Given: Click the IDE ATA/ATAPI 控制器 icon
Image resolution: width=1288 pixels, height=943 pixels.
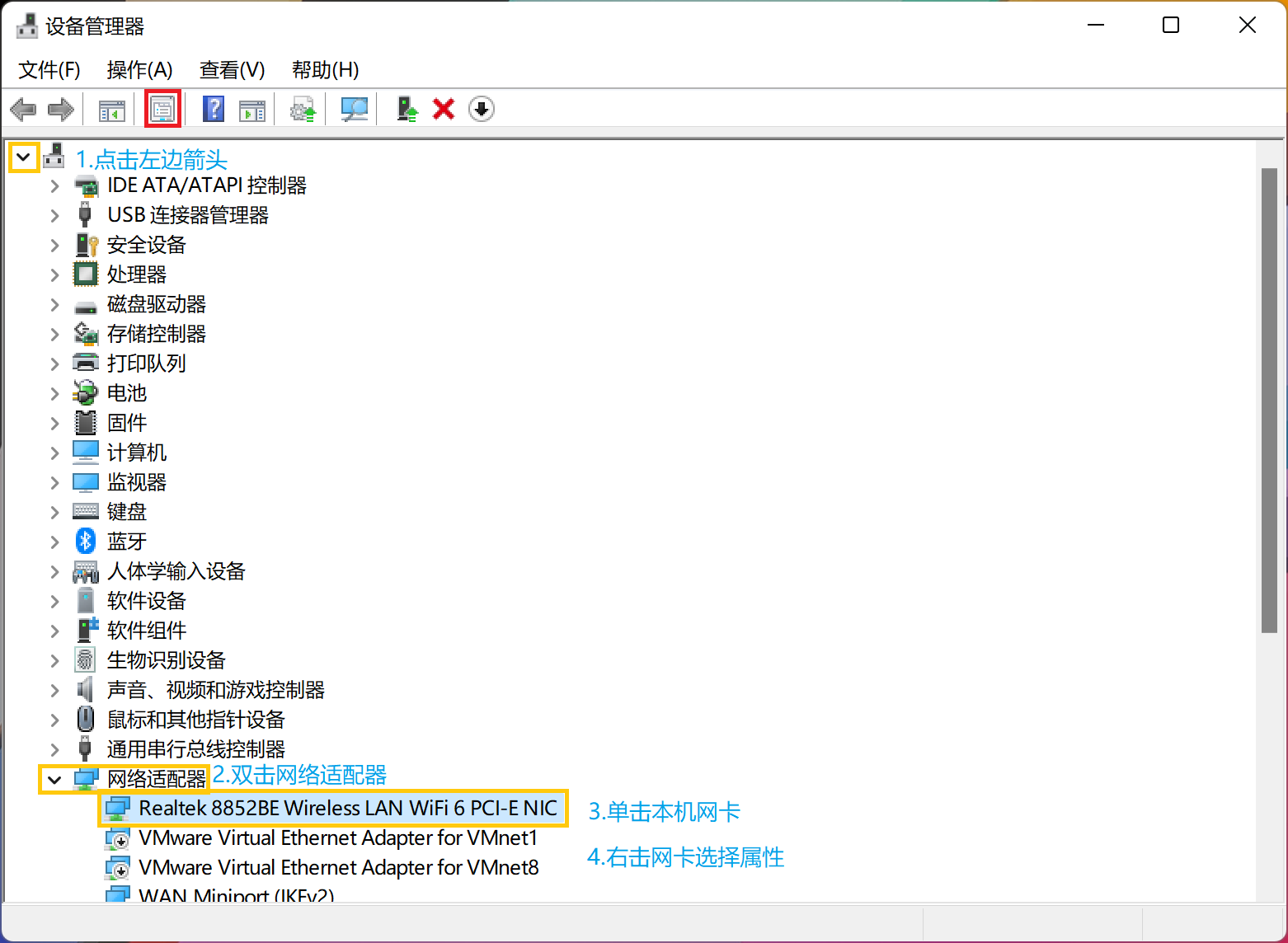Looking at the screenshot, I should (86, 186).
